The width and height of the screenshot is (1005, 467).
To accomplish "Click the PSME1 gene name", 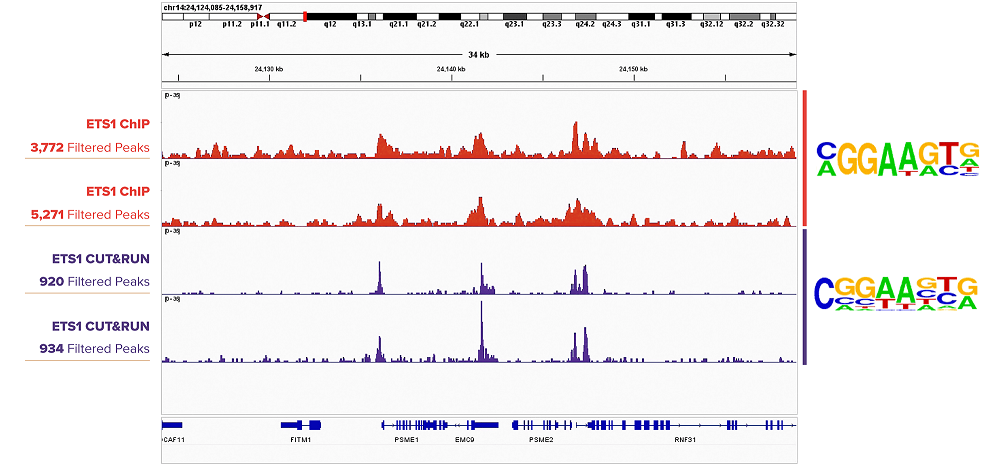I will 406,440.
